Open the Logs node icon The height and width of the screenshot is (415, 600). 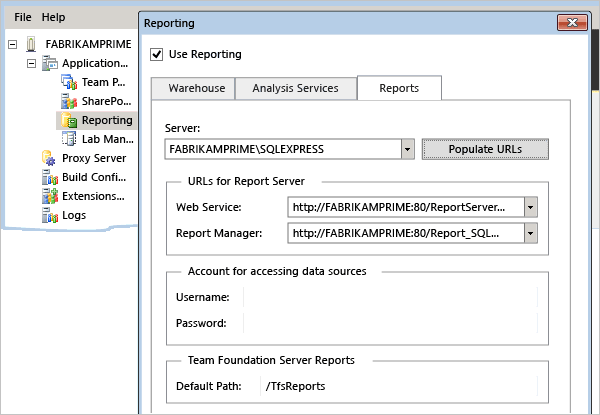pyautogui.click(x=49, y=215)
